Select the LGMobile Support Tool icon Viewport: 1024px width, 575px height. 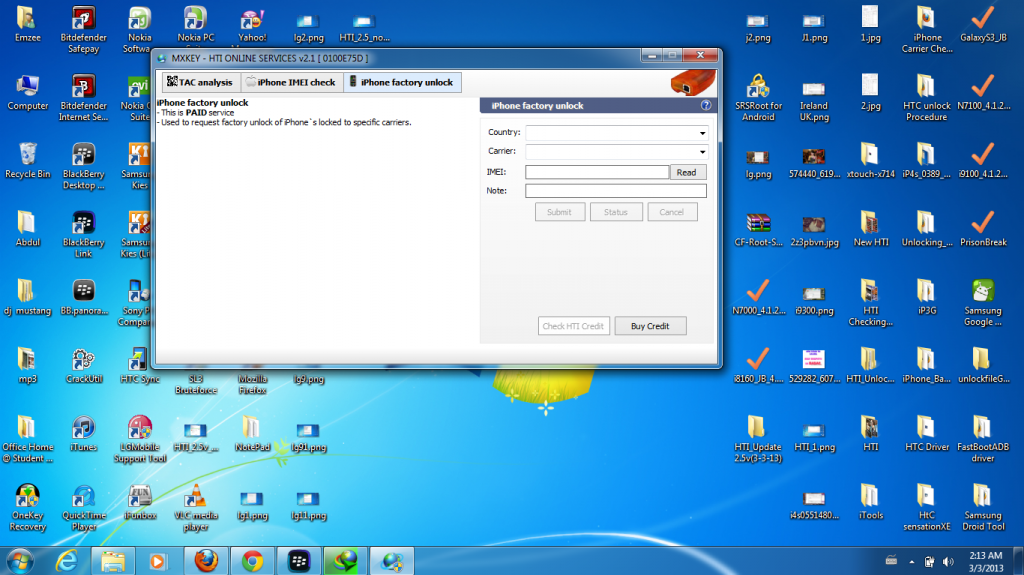click(x=140, y=439)
